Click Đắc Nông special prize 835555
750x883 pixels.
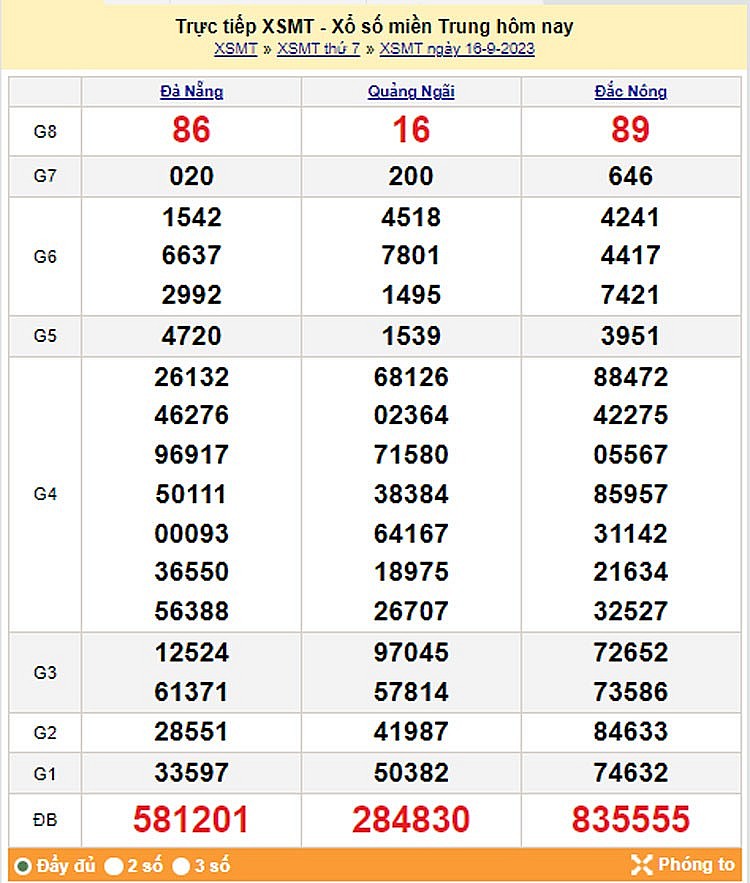coord(630,820)
